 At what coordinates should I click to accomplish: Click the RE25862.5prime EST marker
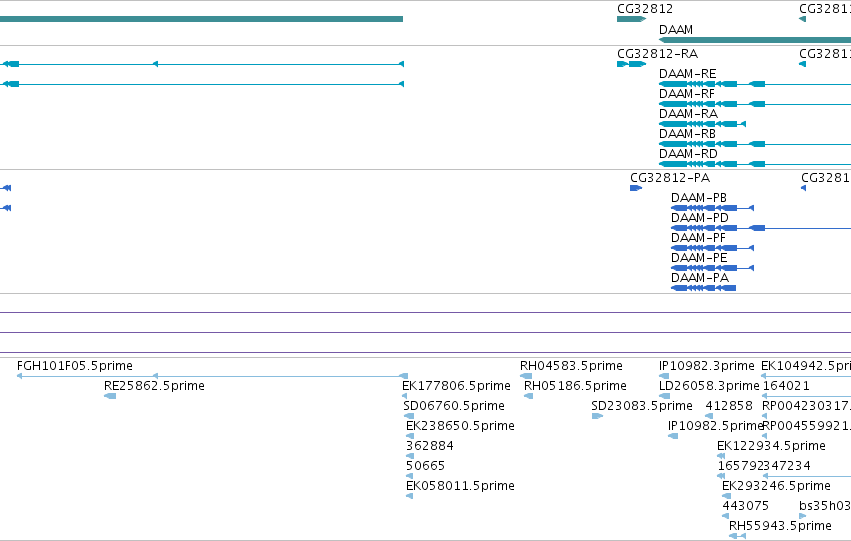[110, 396]
